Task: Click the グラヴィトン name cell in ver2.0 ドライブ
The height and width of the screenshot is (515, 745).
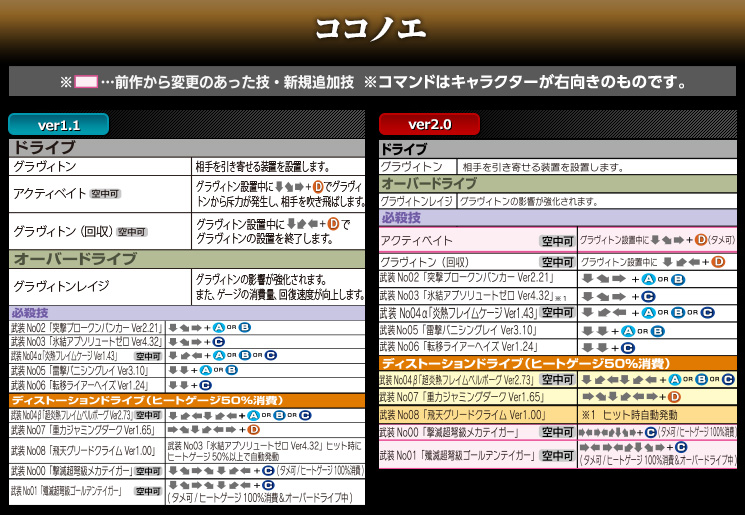Action: 418,167
